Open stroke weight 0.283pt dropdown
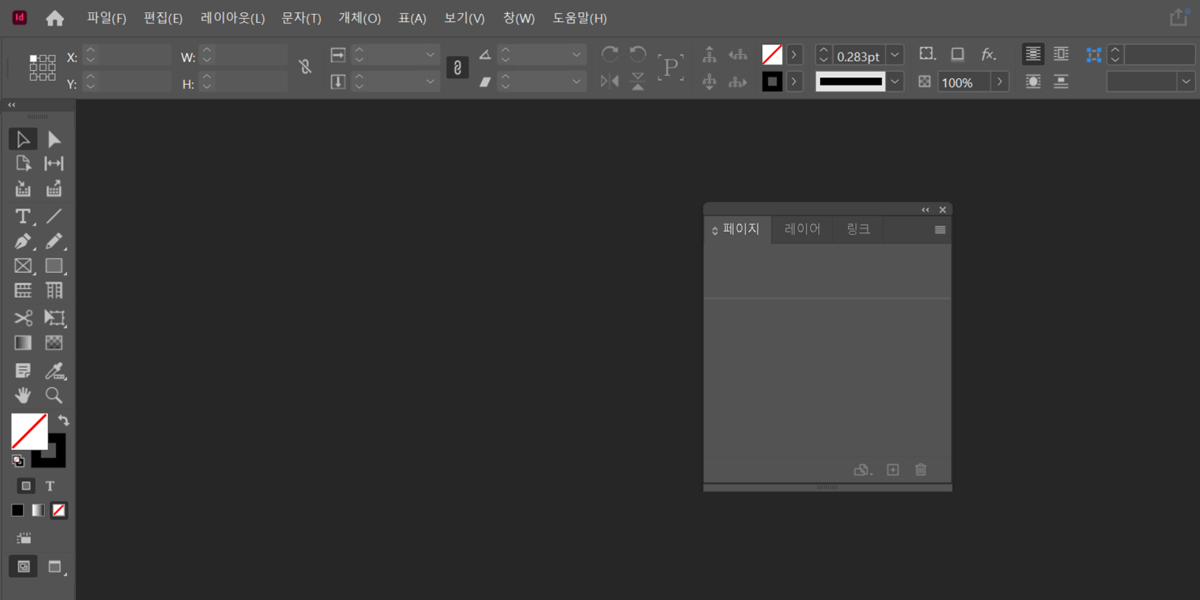This screenshot has width=1200, height=600. pyautogui.click(x=894, y=55)
